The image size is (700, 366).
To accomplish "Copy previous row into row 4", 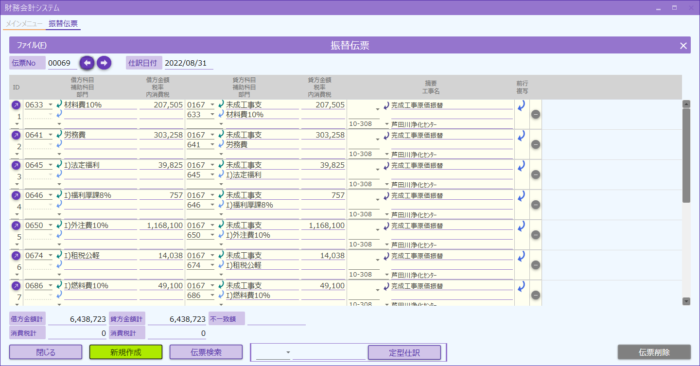I will click(x=521, y=196).
